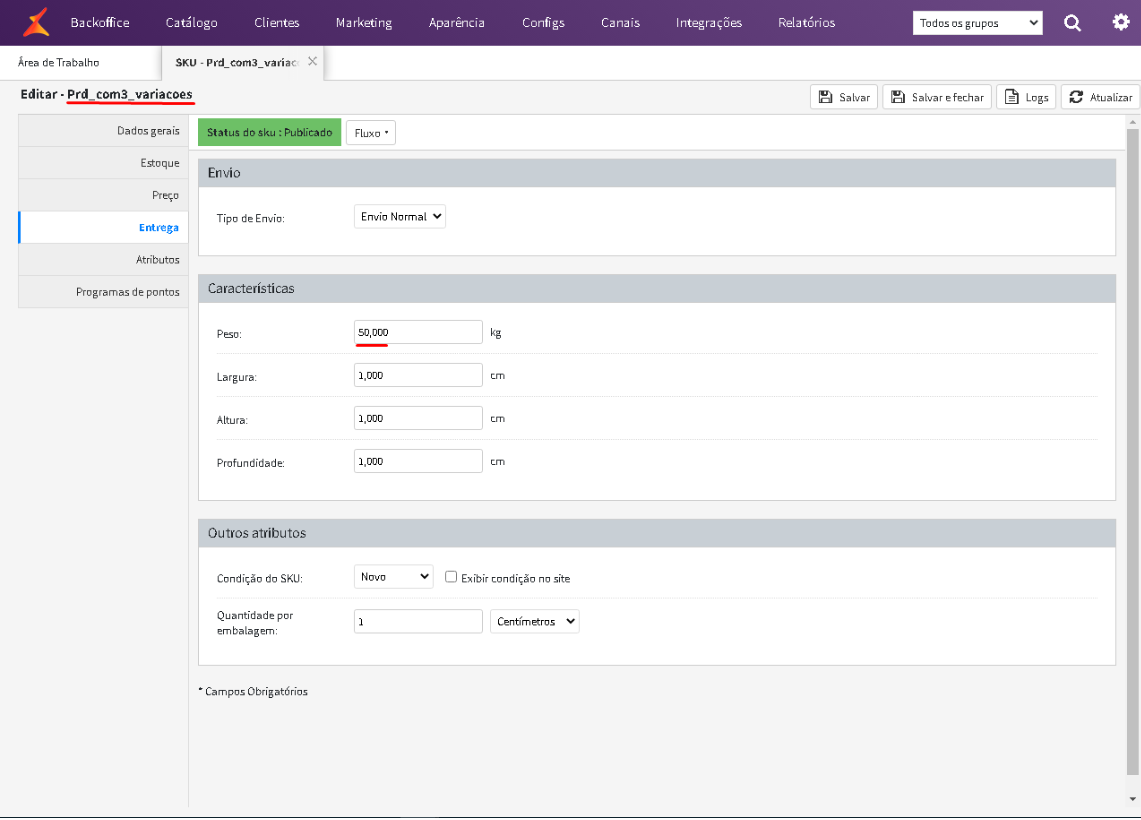Open the Relatórios menu
Viewport: 1141px width, 820px height.
point(806,23)
